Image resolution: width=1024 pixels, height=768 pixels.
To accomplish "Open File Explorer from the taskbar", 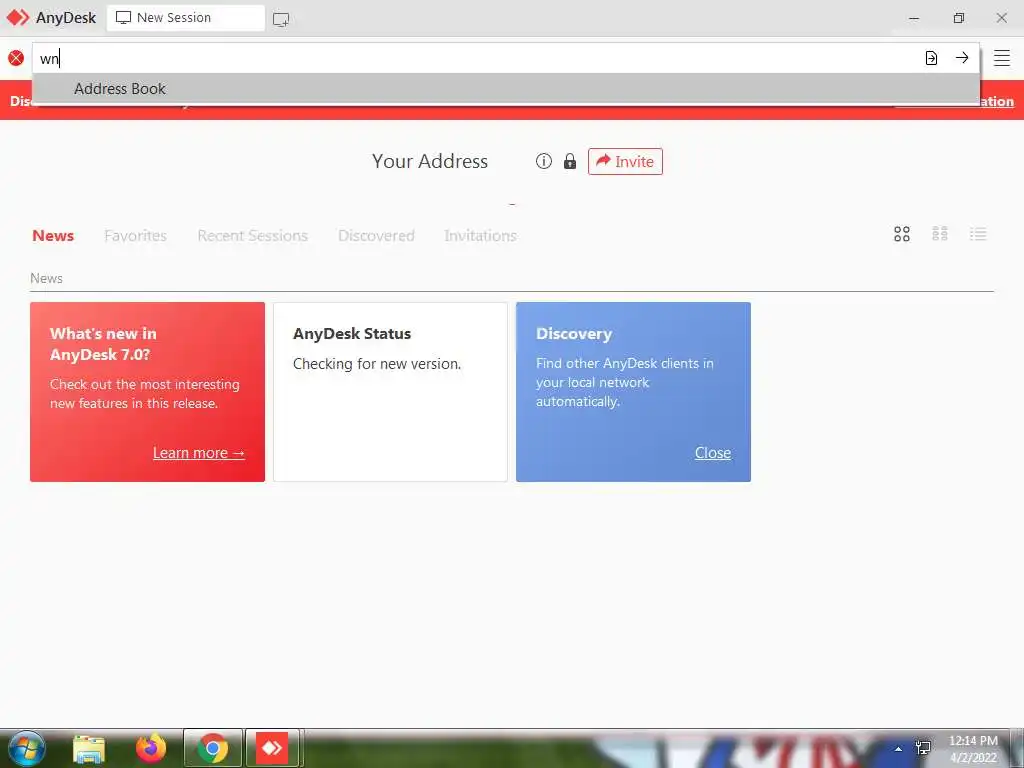I will click(x=89, y=749).
